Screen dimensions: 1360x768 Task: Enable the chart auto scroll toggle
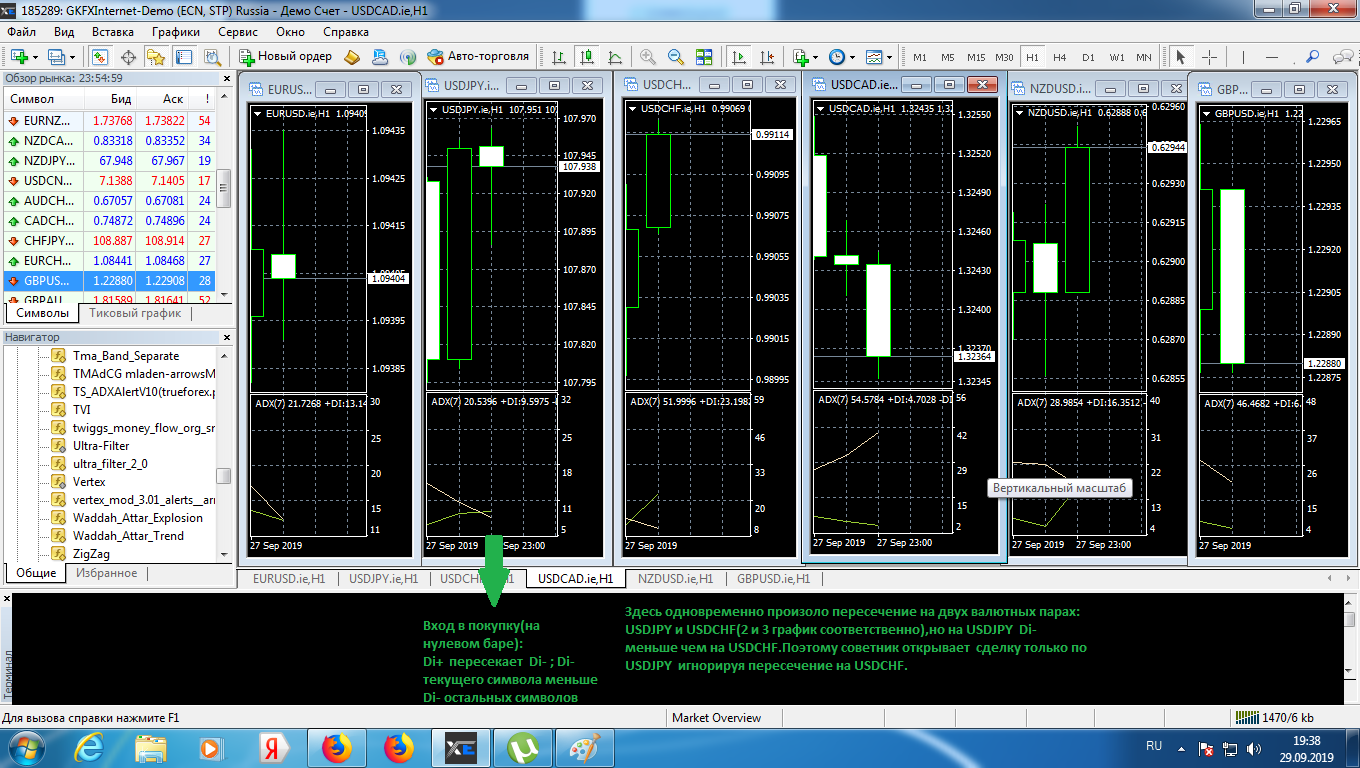point(739,57)
